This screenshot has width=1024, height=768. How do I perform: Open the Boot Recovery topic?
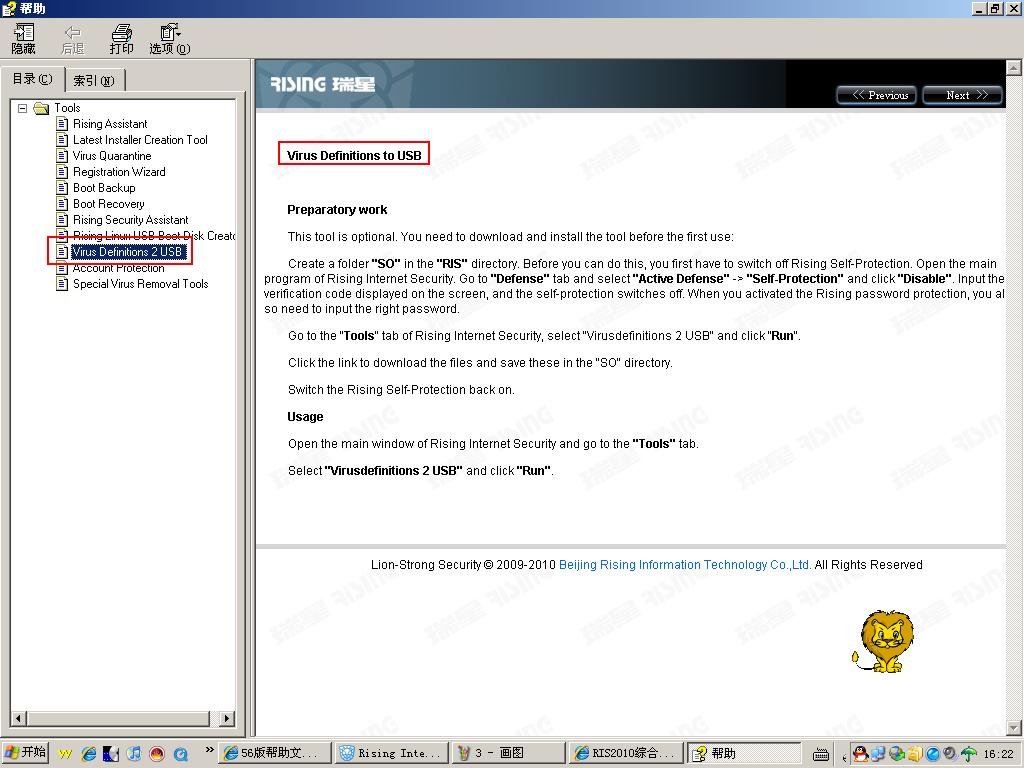tap(108, 204)
